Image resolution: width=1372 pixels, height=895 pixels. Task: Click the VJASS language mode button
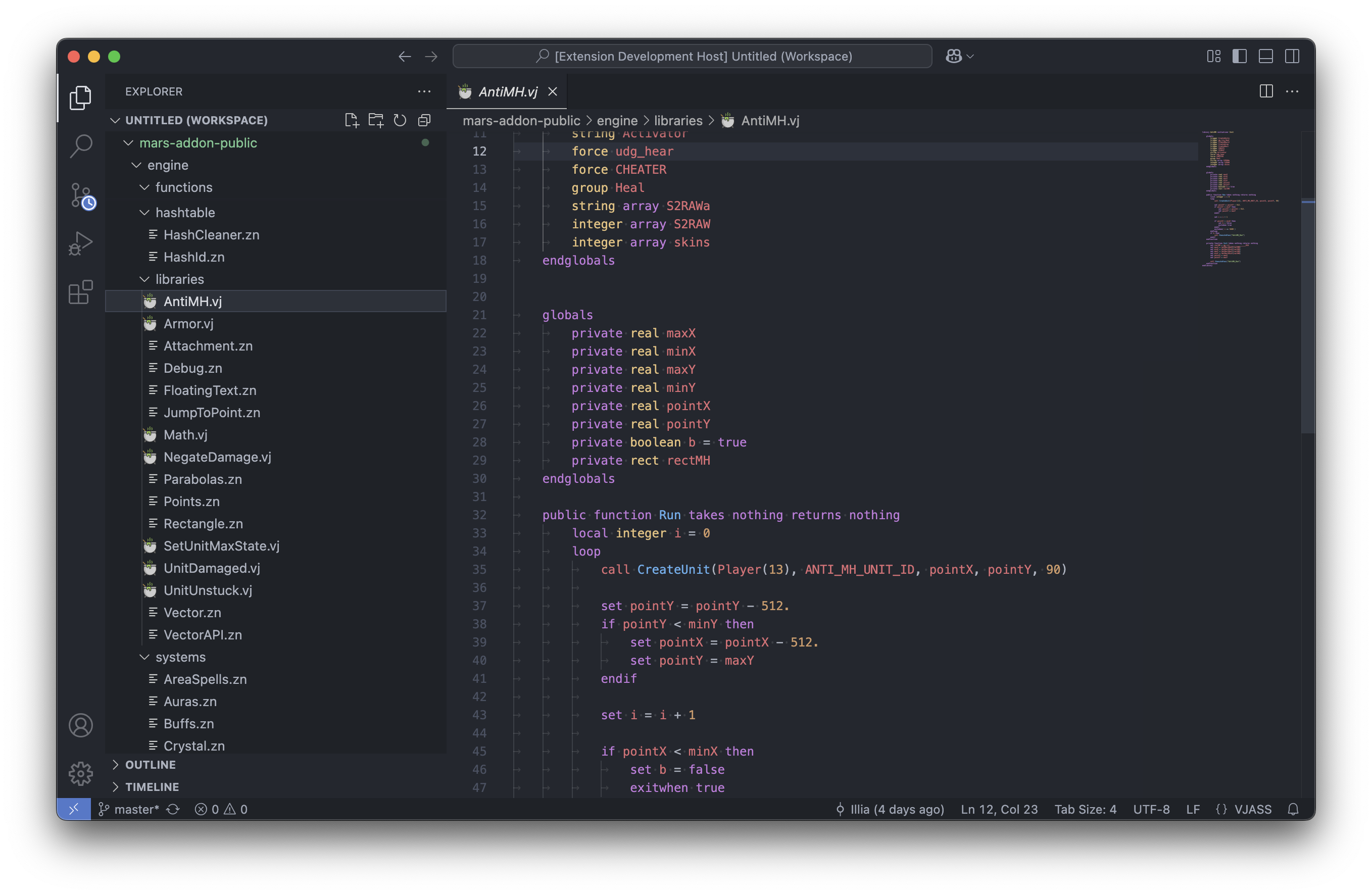[x=1251, y=809]
